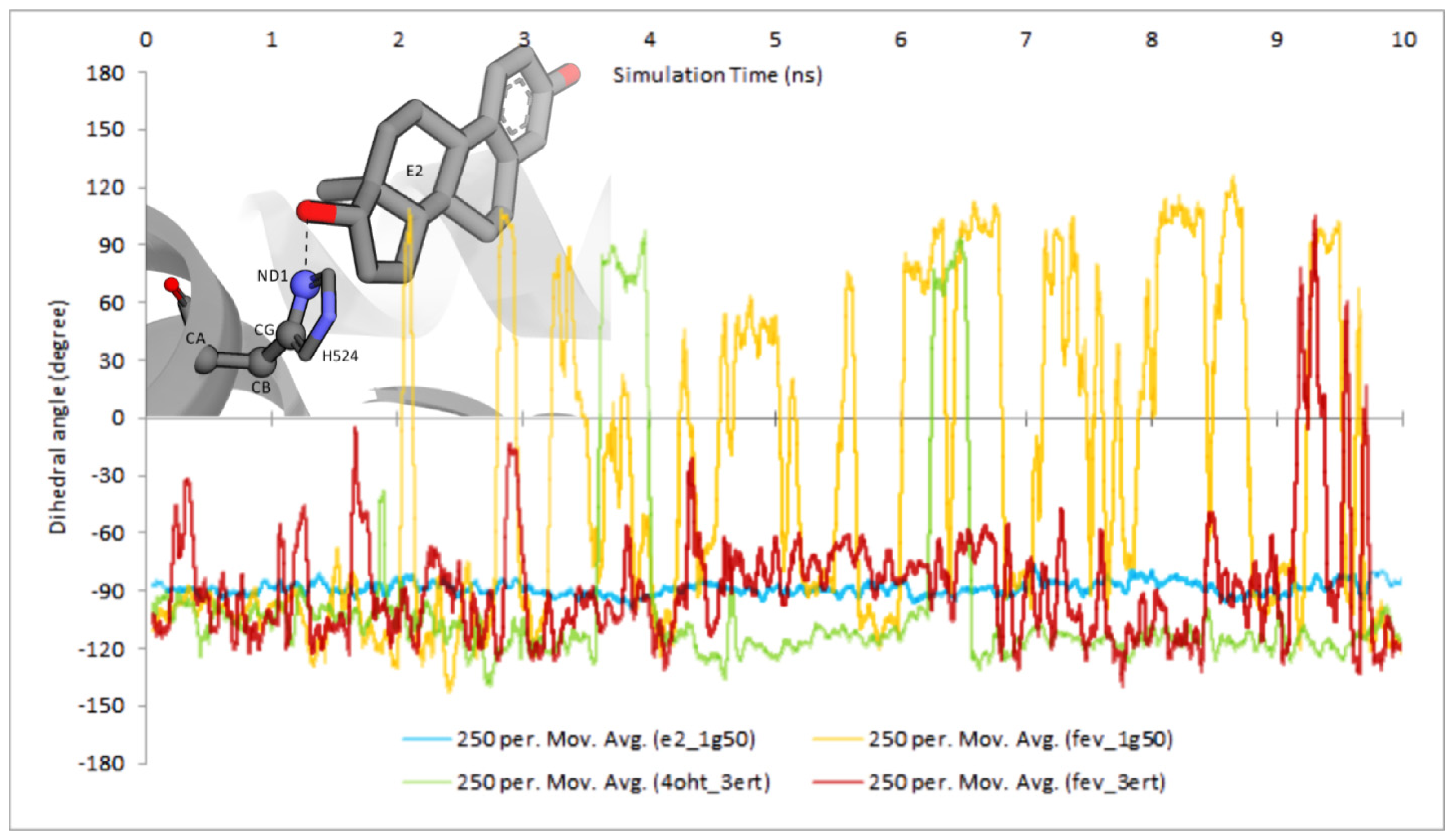
Task: Click the yellow legend line swatch
Action: [837, 739]
